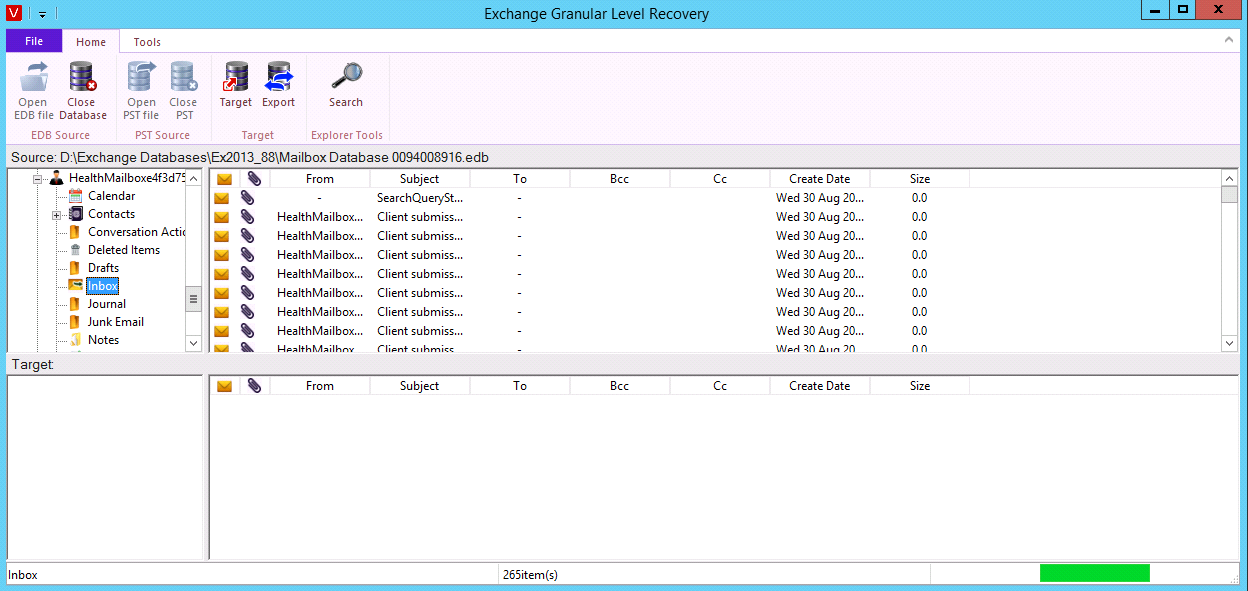Open the quick access toolbar dropdown
This screenshot has width=1248, height=591.
pos(42,14)
